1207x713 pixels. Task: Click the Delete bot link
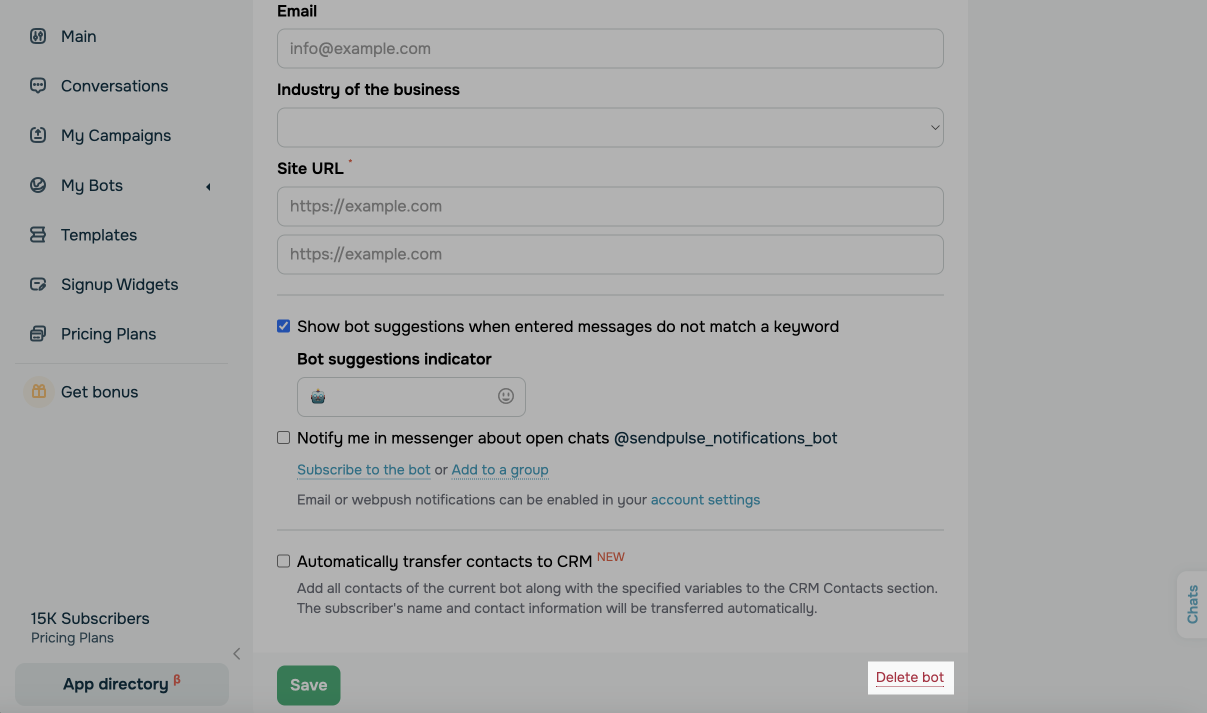pos(910,677)
